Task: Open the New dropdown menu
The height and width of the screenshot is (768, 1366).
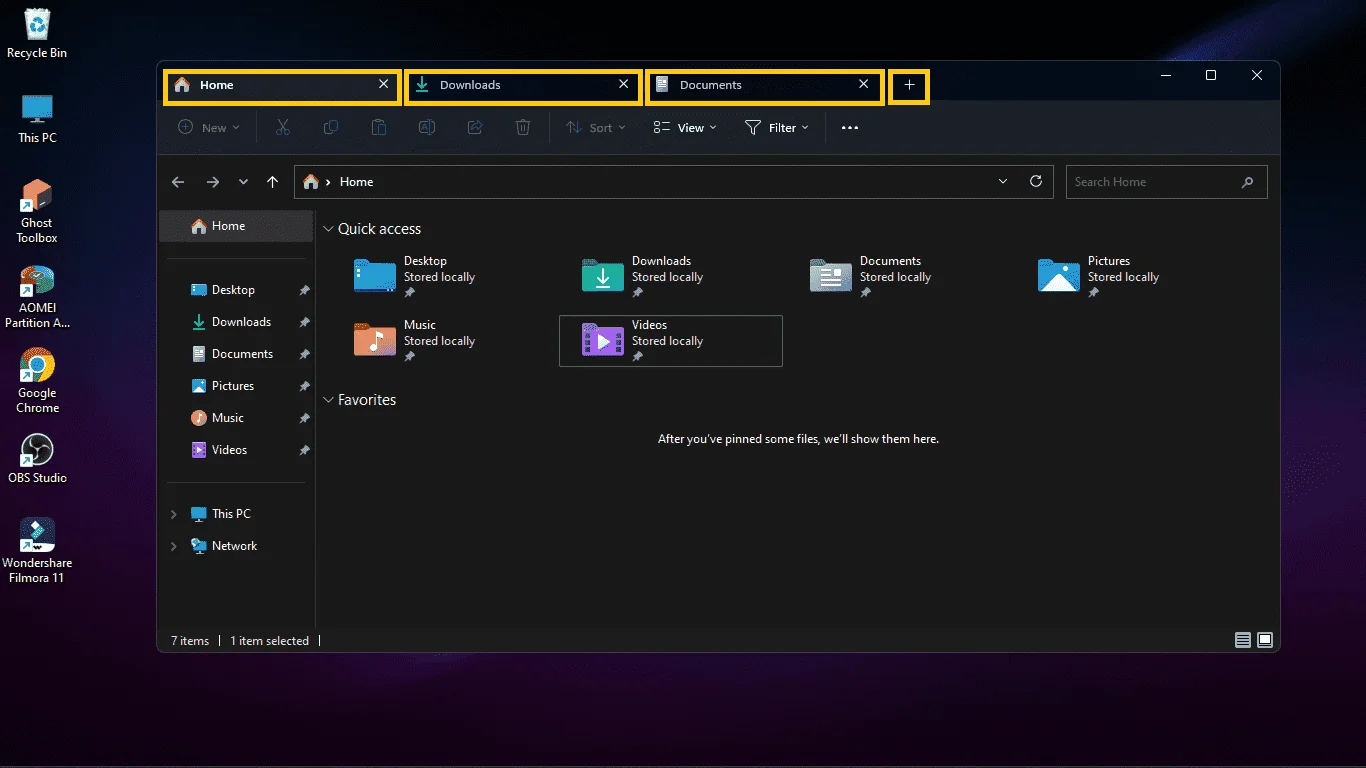Action: (209, 128)
